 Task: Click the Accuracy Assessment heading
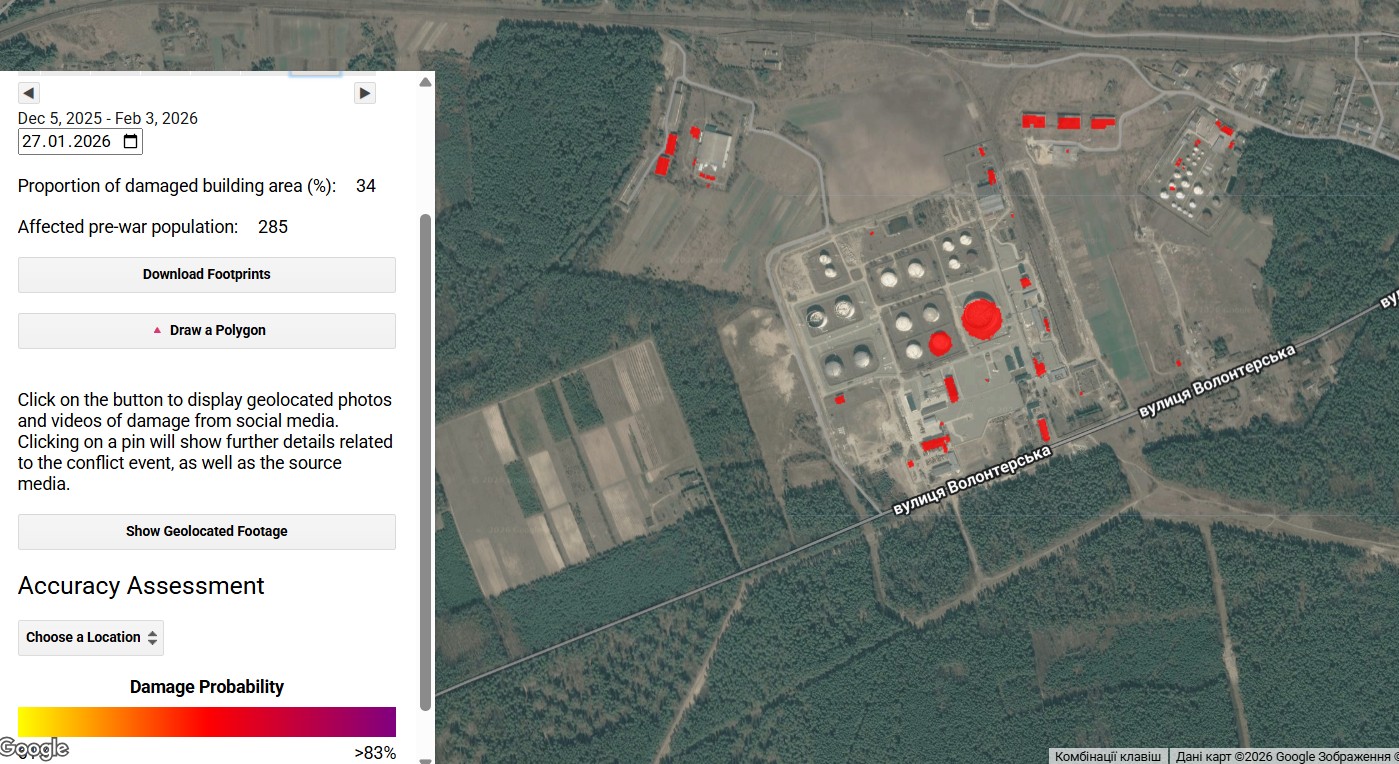click(x=141, y=586)
